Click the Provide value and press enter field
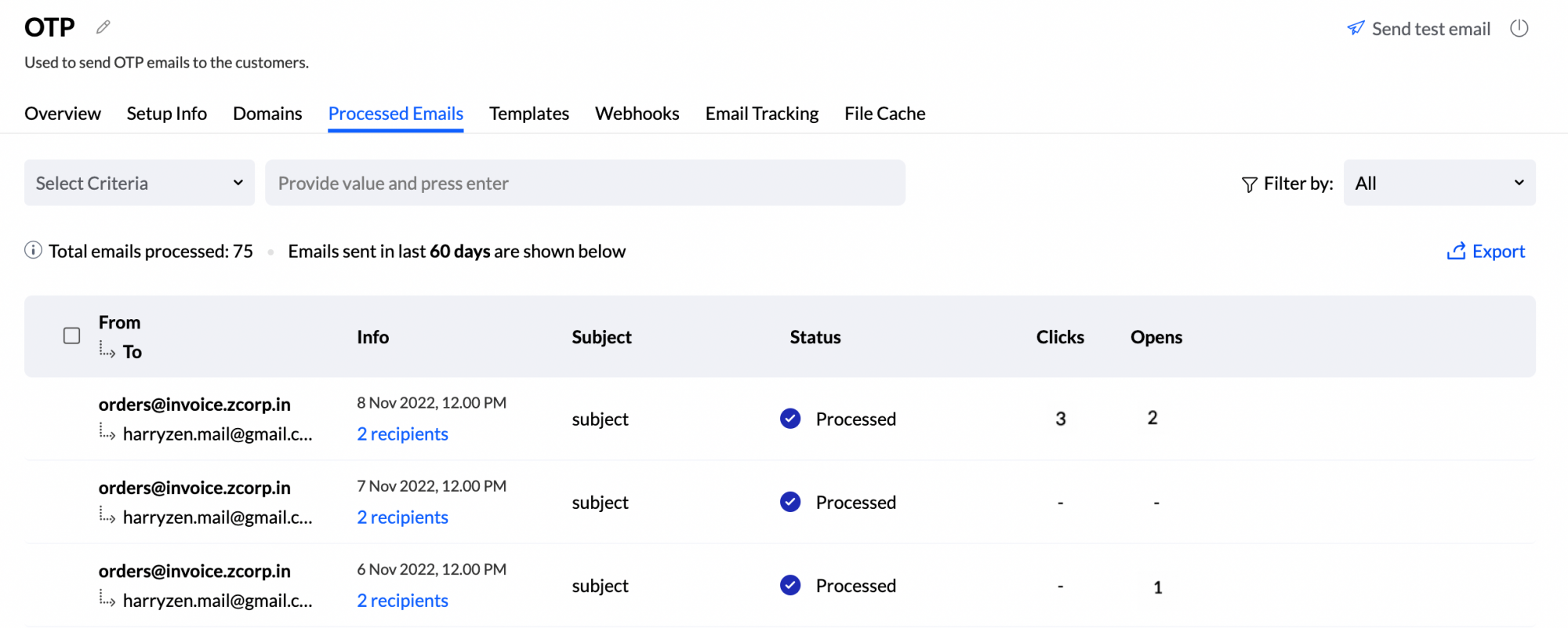 tap(585, 183)
